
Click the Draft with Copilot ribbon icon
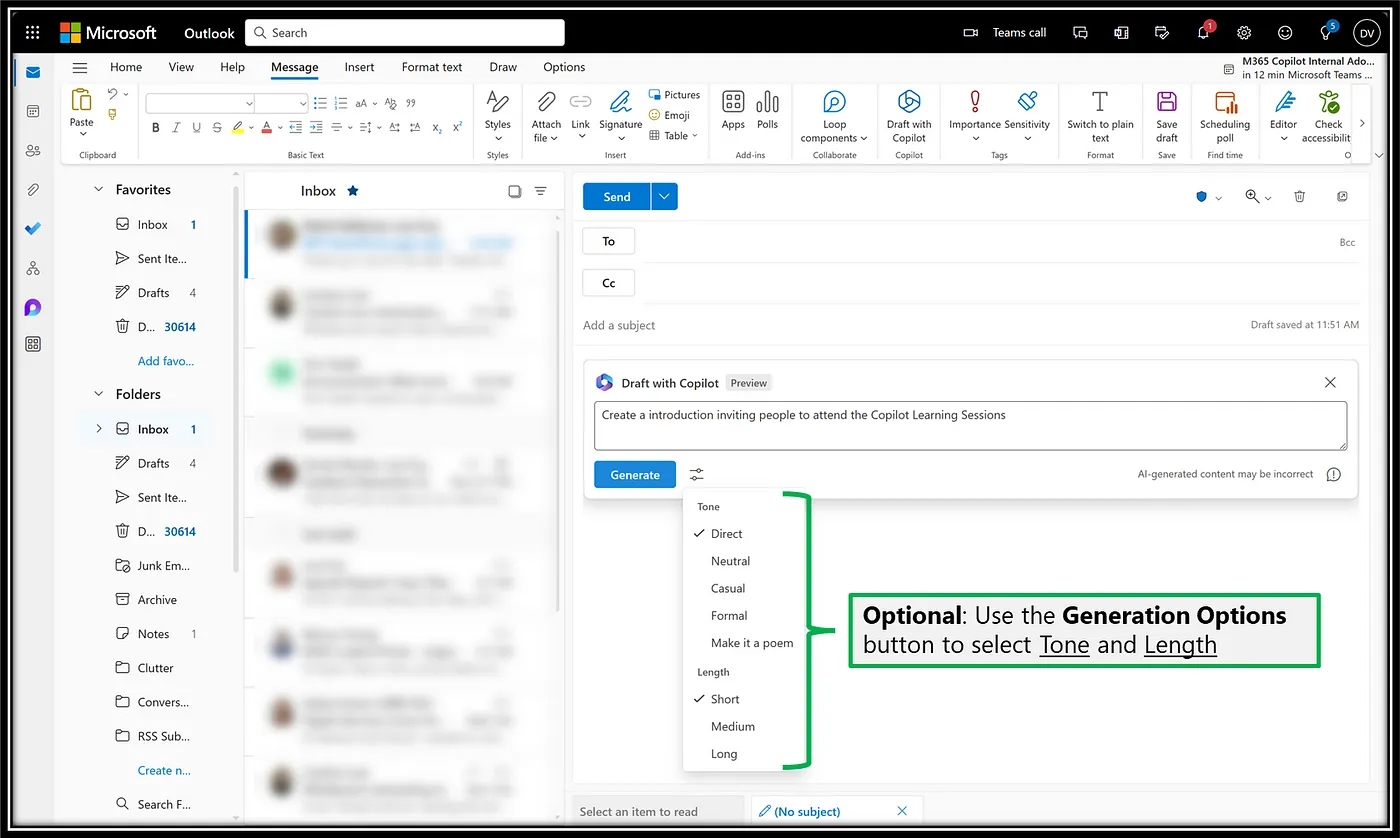[908, 103]
